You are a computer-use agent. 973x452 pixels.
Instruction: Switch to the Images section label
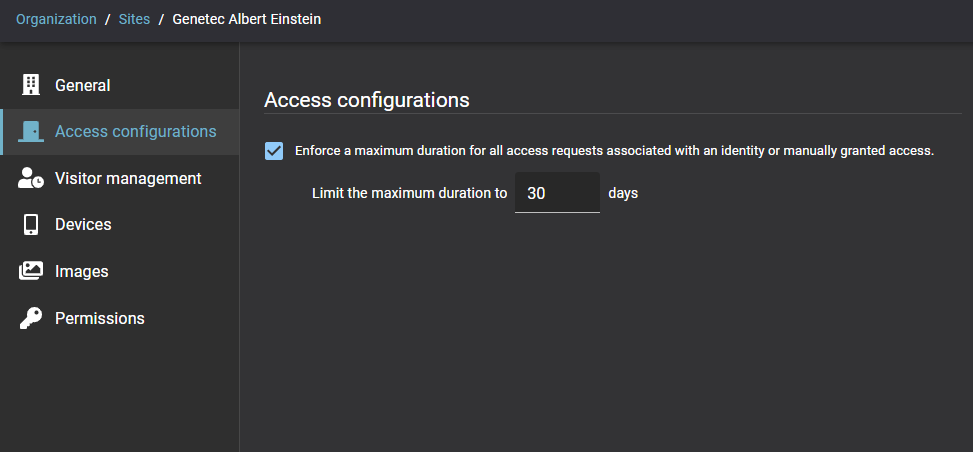point(82,271)
